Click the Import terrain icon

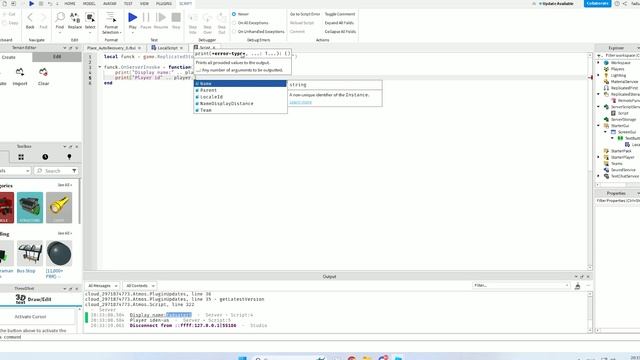click(20, 72)
